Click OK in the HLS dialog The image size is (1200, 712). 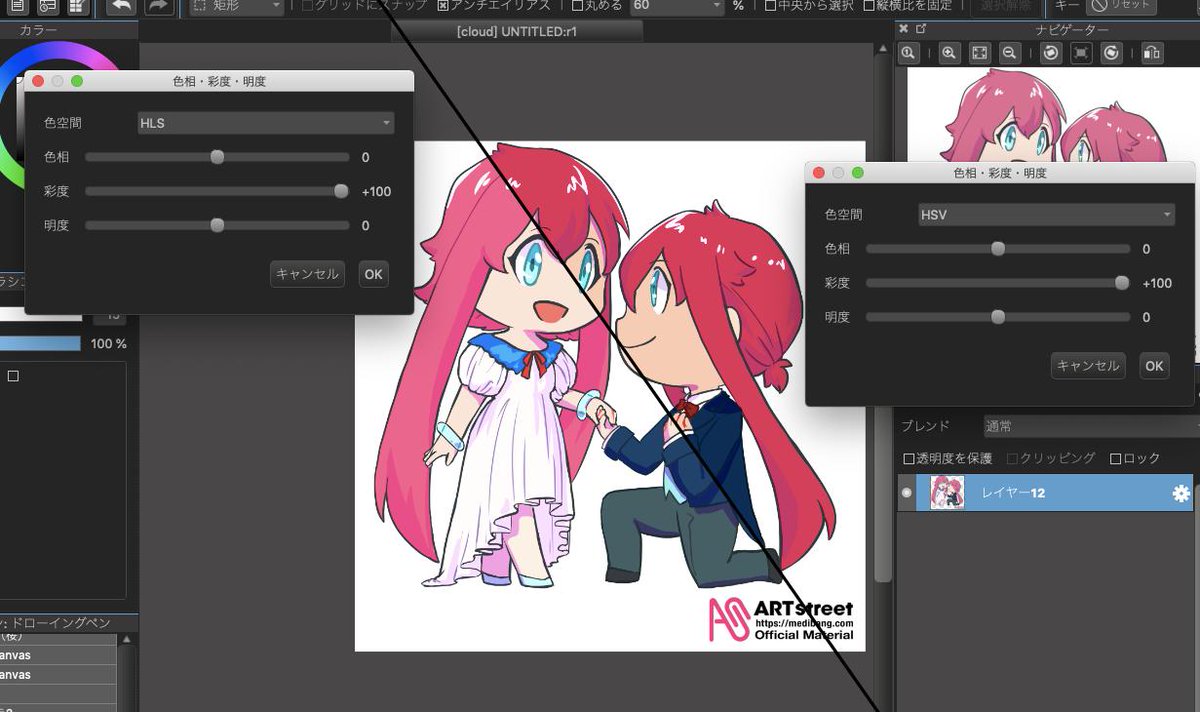[x=373, y=274]
